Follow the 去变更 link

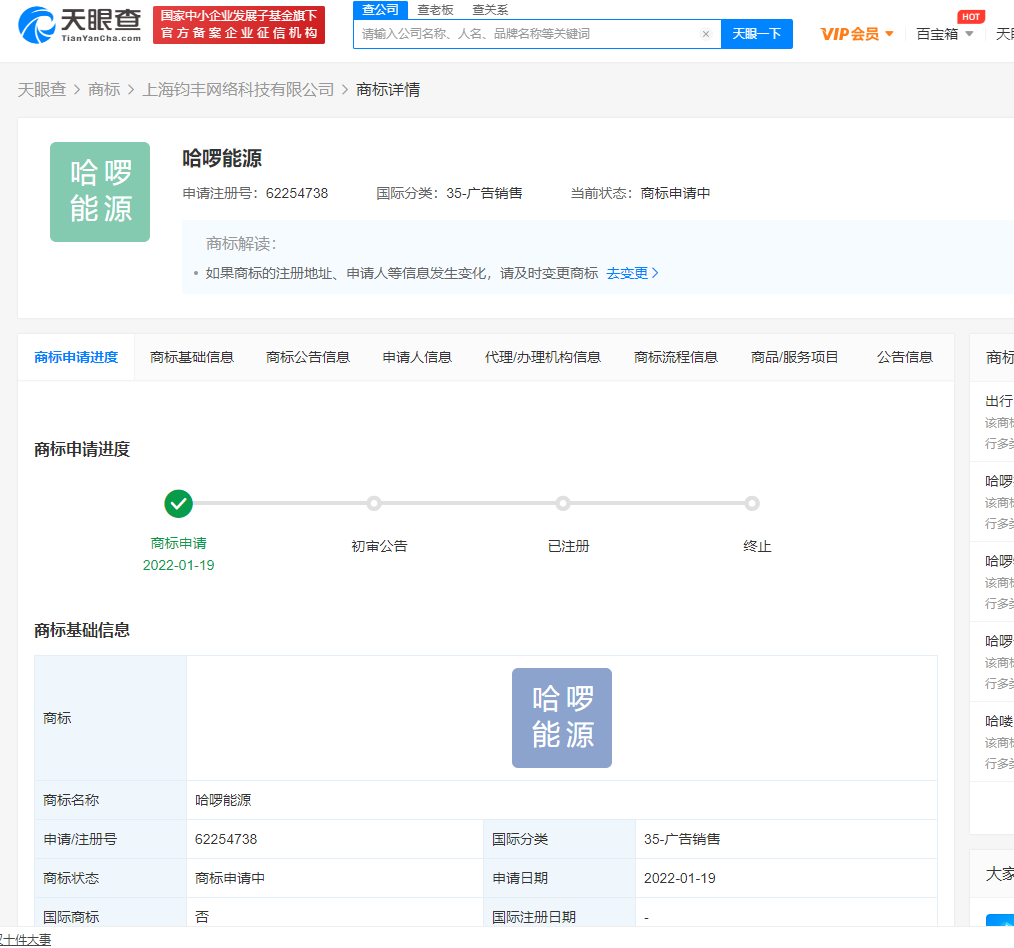632,274
